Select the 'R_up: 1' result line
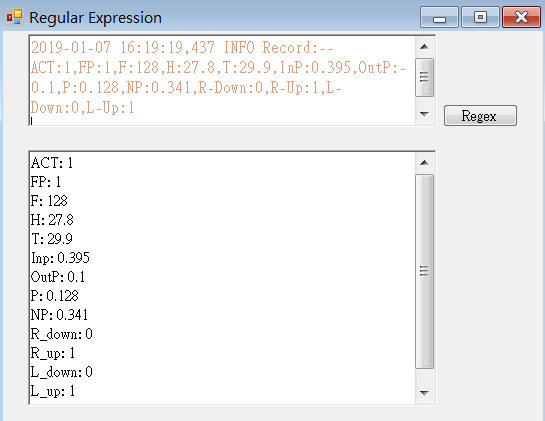545x421 pixels. (x=52, y=353)
